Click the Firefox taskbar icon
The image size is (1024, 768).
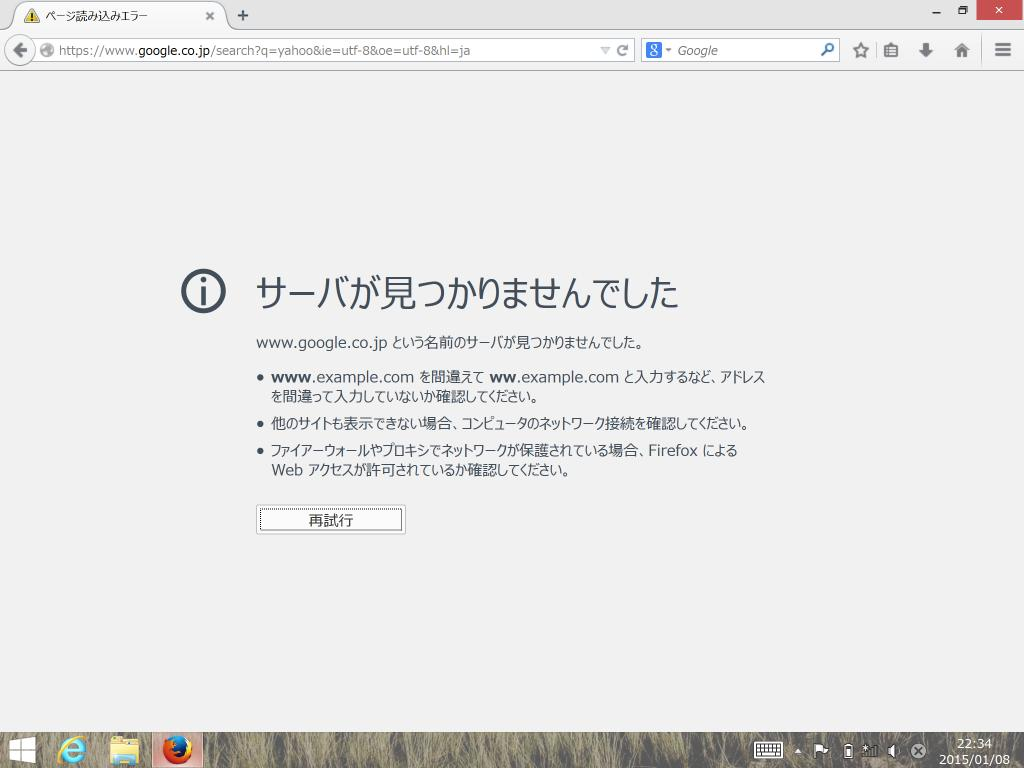(177, 750)
